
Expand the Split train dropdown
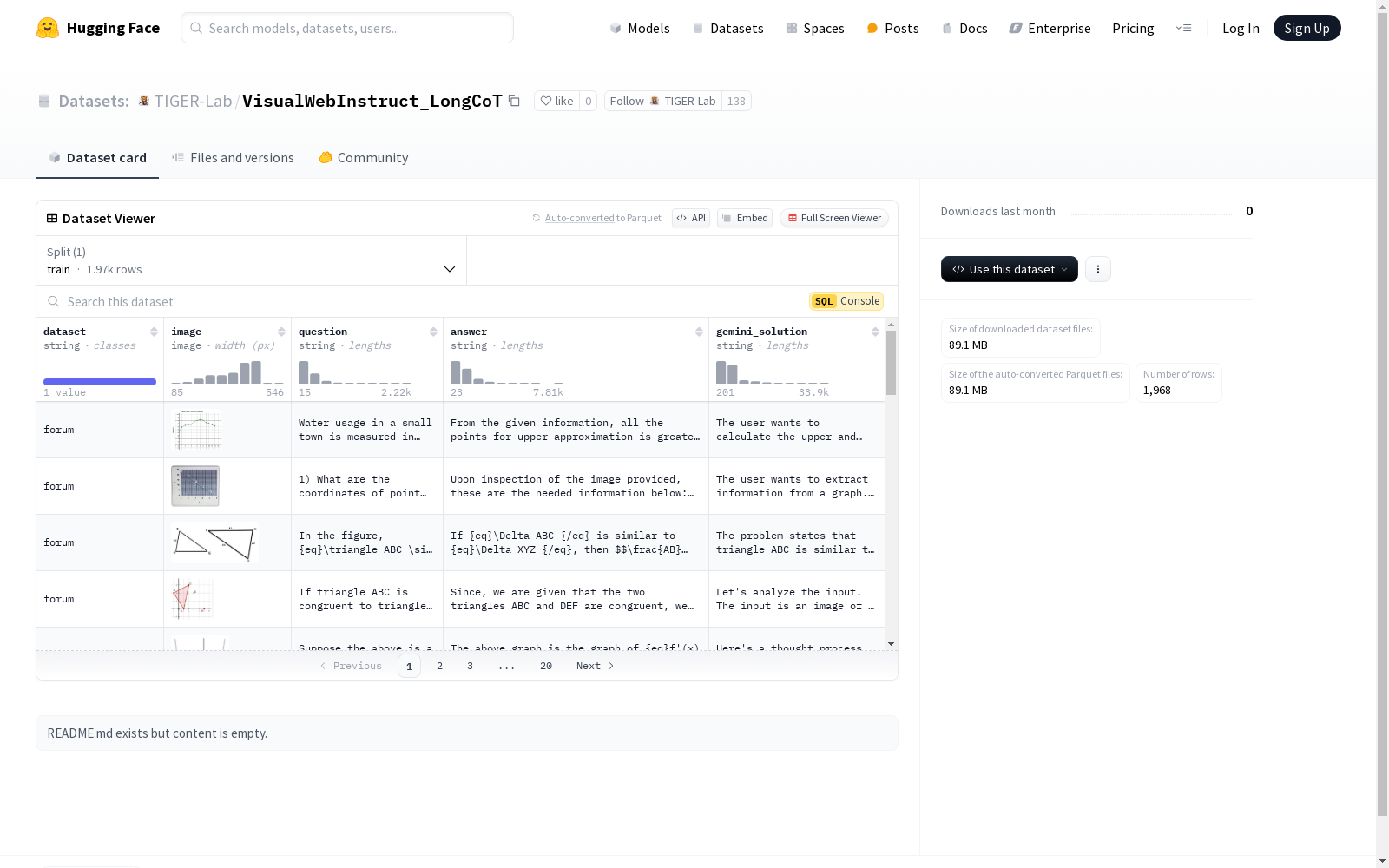[x=252, y=260]
